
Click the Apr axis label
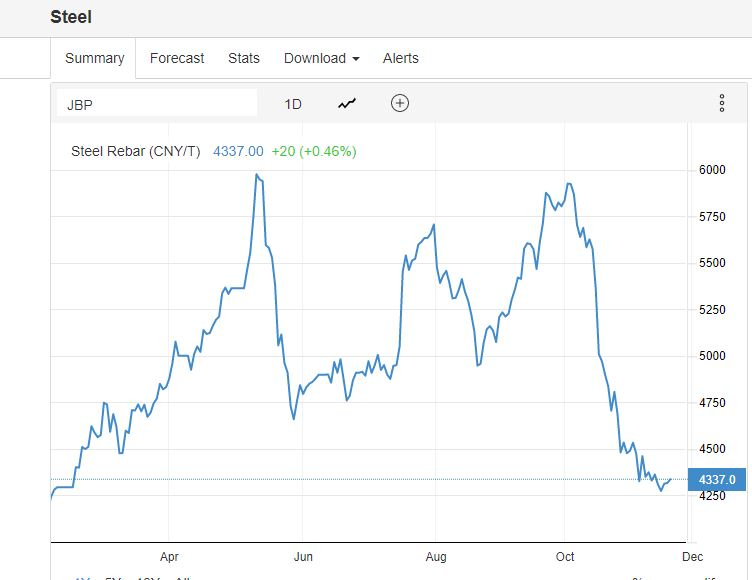click(x=169, y=556)
